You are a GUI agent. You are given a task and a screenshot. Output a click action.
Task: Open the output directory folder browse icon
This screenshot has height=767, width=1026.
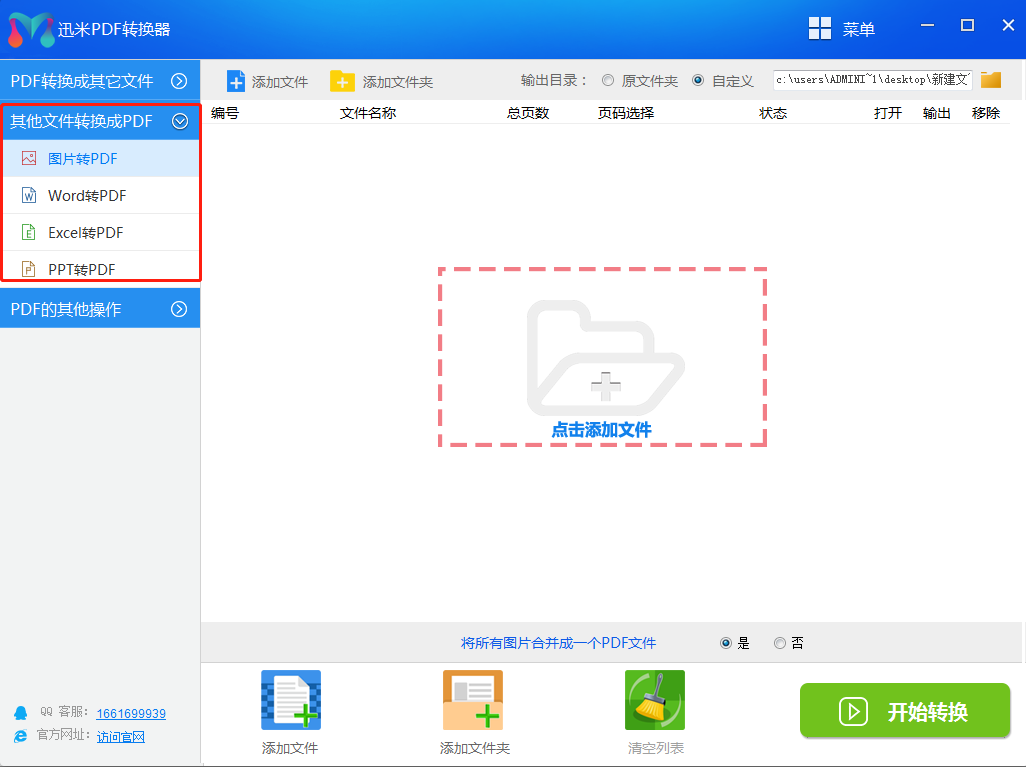click(991, 80)
